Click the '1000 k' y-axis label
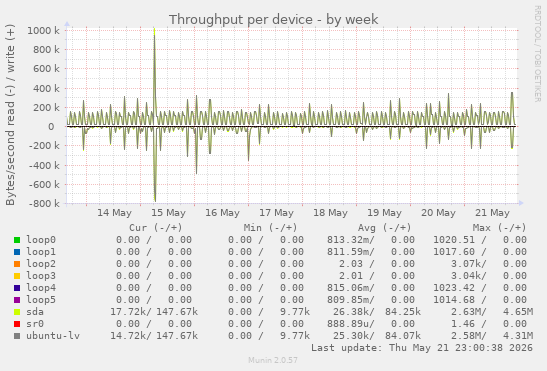Viewport: 547px width, 371px height. tap(43, 31)
